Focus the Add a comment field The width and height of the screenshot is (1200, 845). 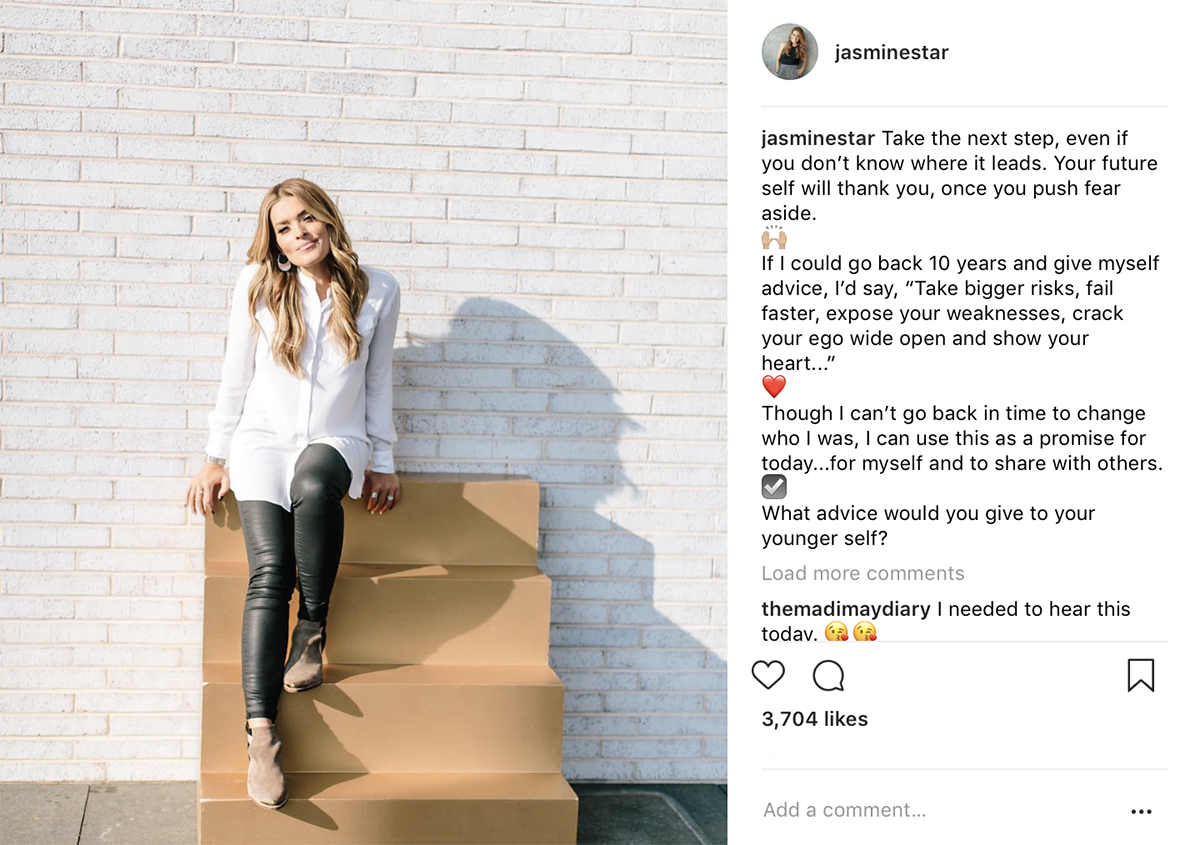[x=900, y=810]
